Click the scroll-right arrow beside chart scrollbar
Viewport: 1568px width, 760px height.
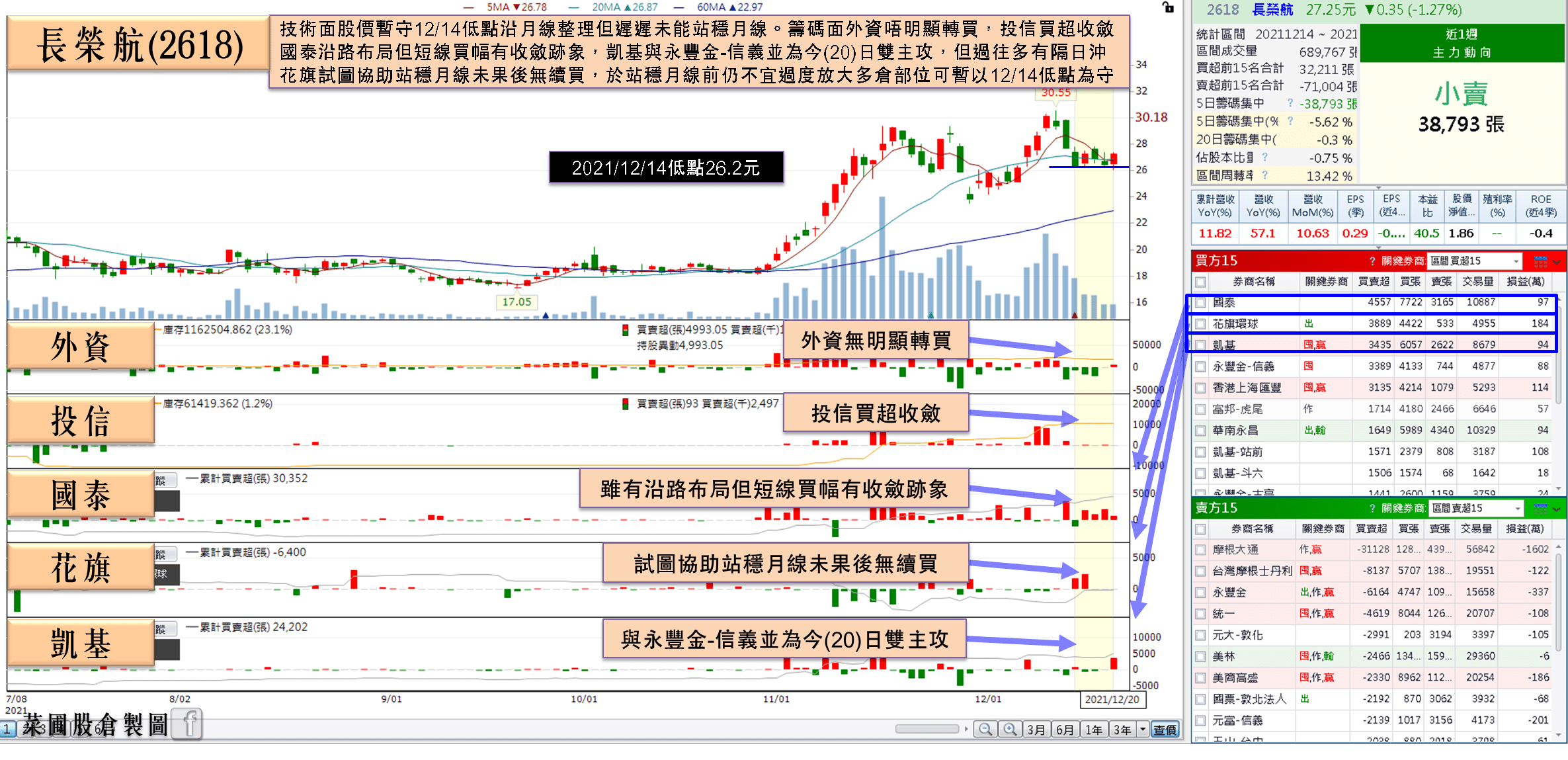point(966,729)
